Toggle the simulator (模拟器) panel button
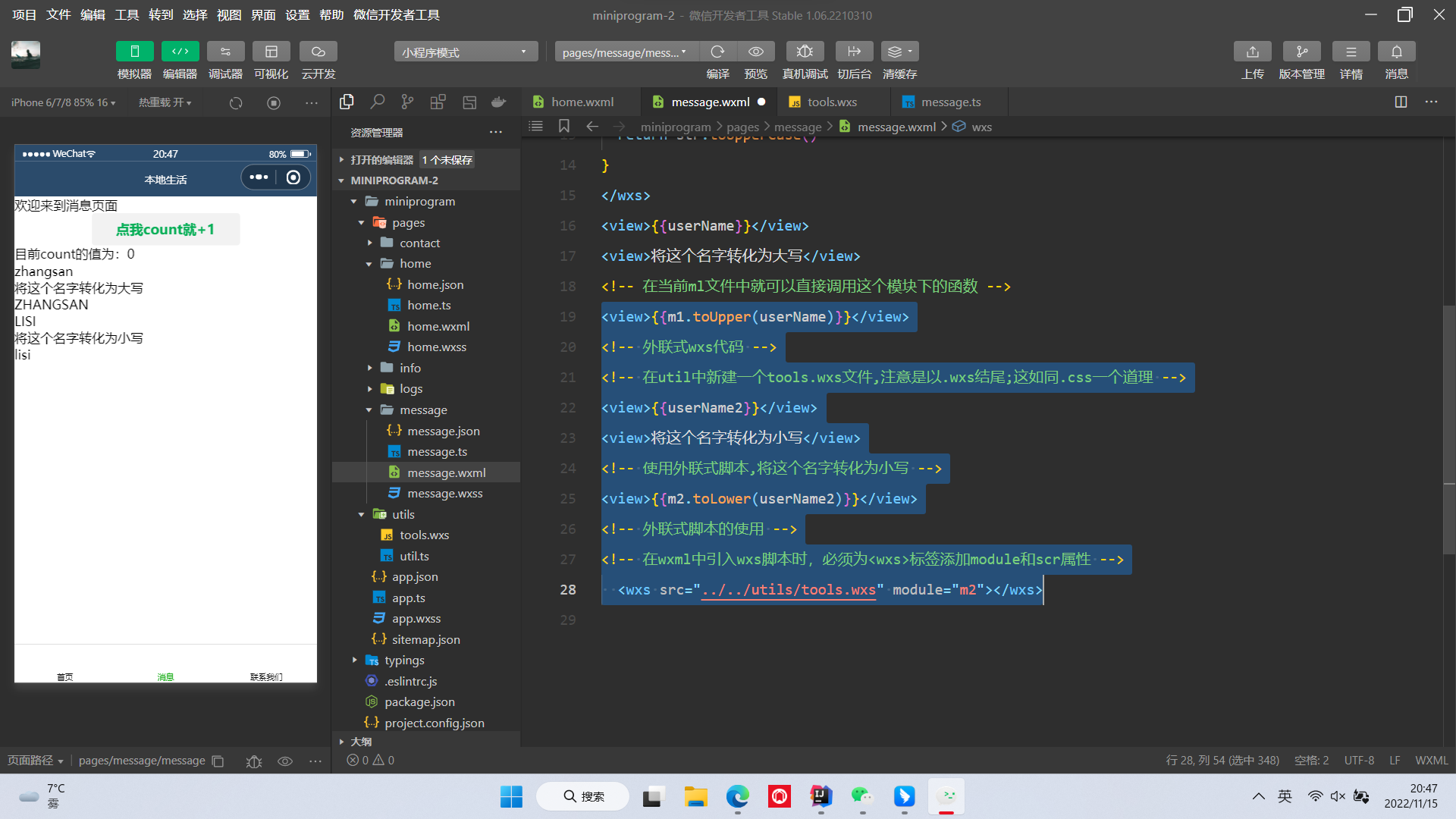1456x819 pixels. [x=134, y=52]
